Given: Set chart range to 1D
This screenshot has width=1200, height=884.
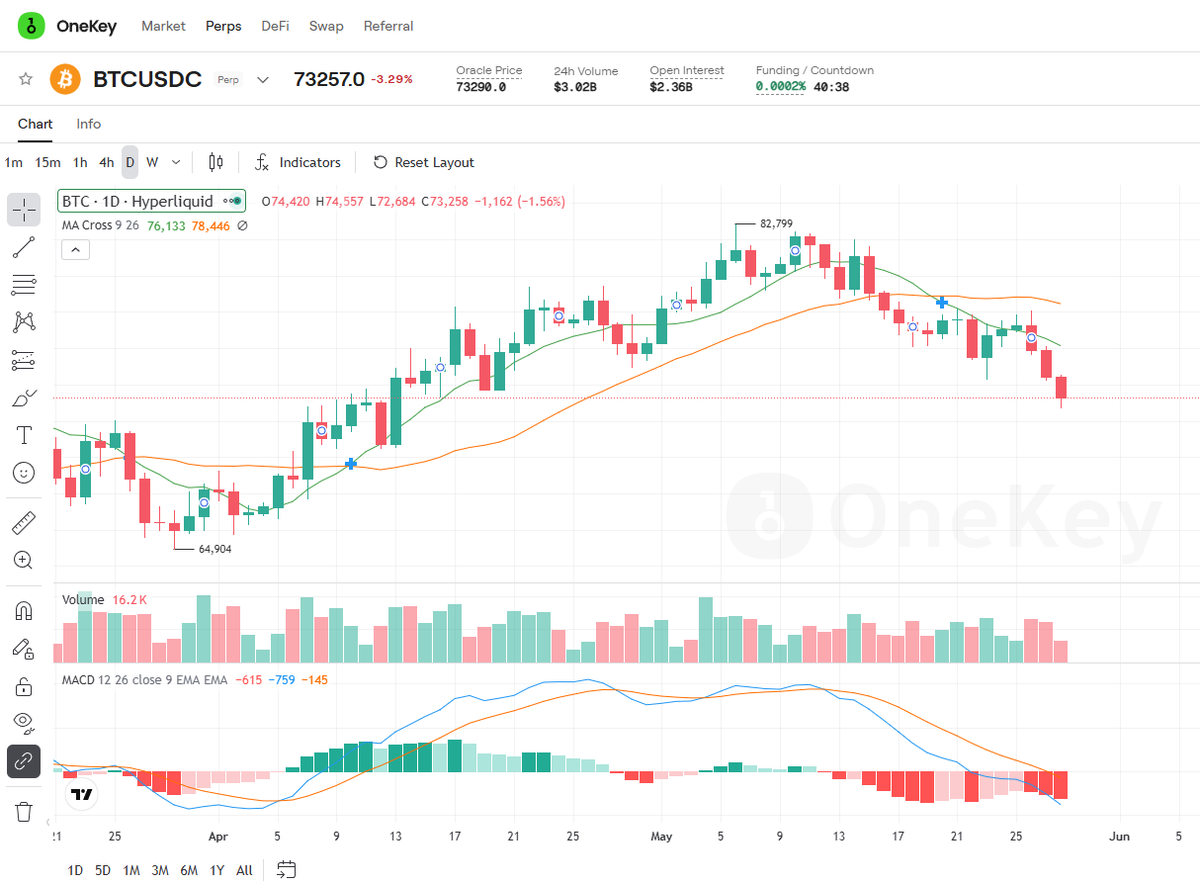Looking at the screenshot, I should pyautogui.click(x=75, y=870).
